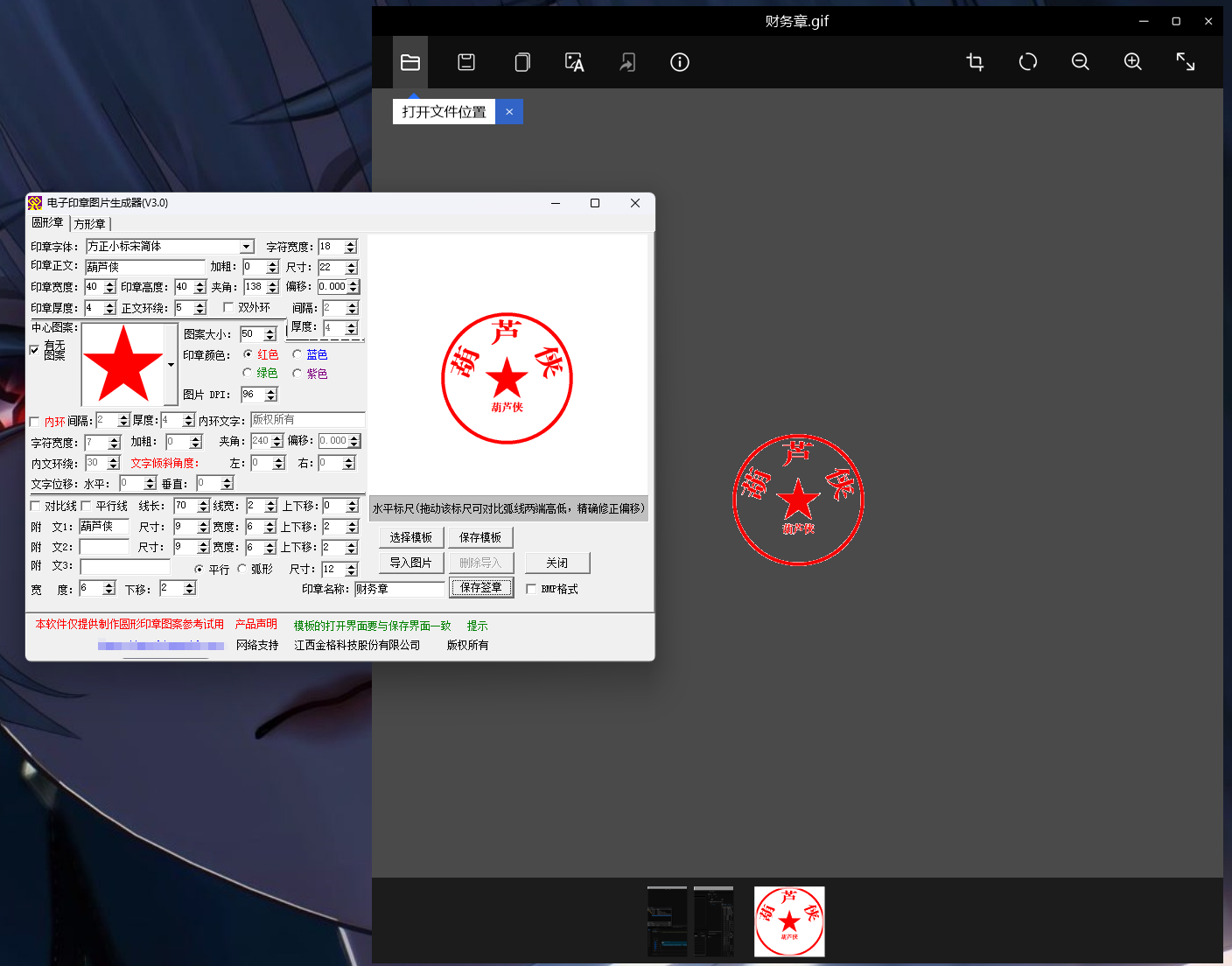
Task: Click the share arrow icon in viewer toolbar
Action: (627, 62)
